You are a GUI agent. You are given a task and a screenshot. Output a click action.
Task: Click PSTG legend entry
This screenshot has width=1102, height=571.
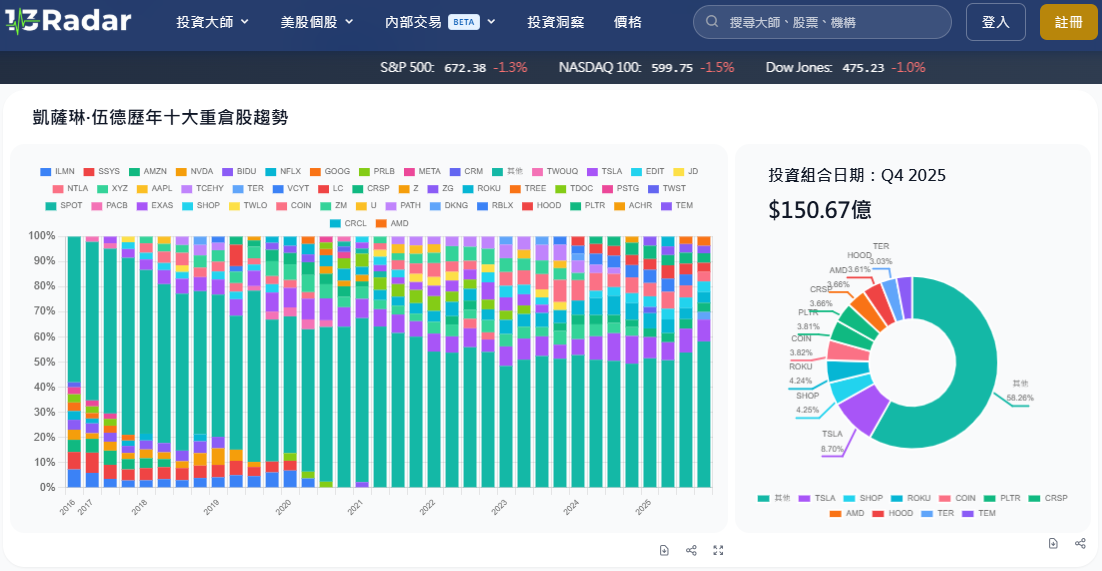pos(621,188)
